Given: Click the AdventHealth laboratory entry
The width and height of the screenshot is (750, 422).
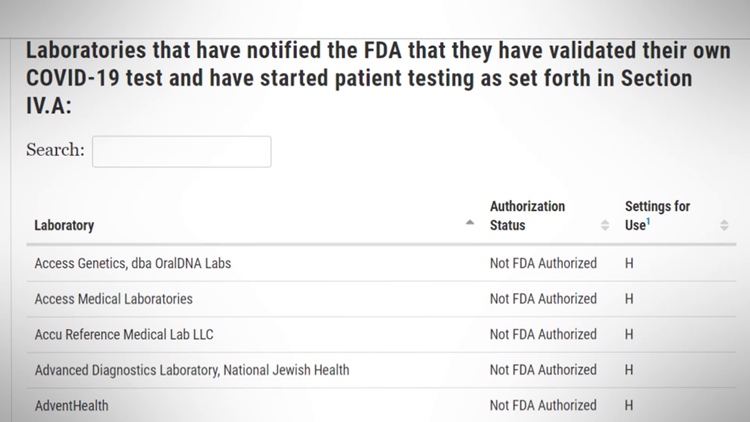Looking at the screenshot, I should [71, 406].
